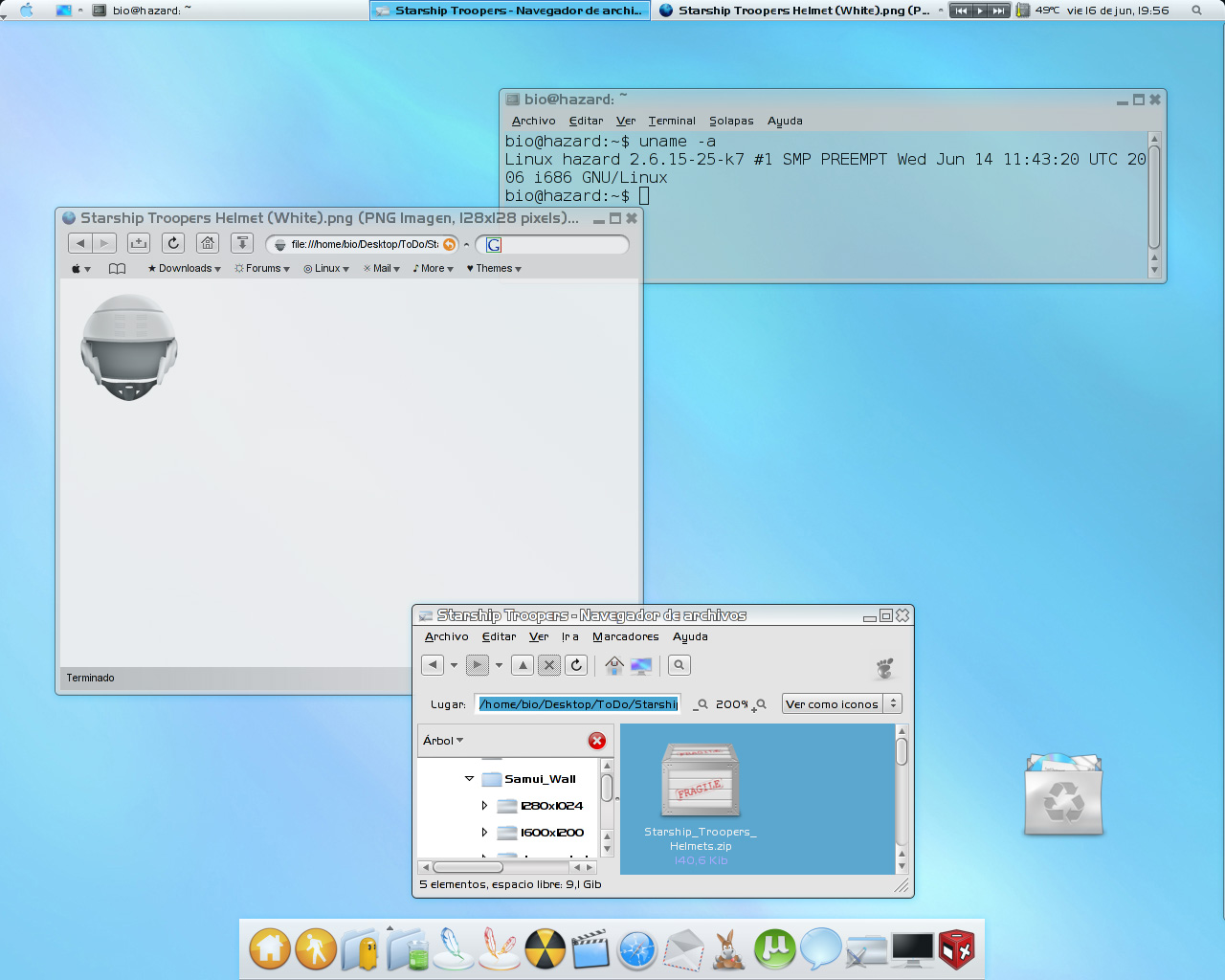Screen dimensions: 1225x980
Task: Collapse the Samui_Wall folder
Action: tap(469, 779)
